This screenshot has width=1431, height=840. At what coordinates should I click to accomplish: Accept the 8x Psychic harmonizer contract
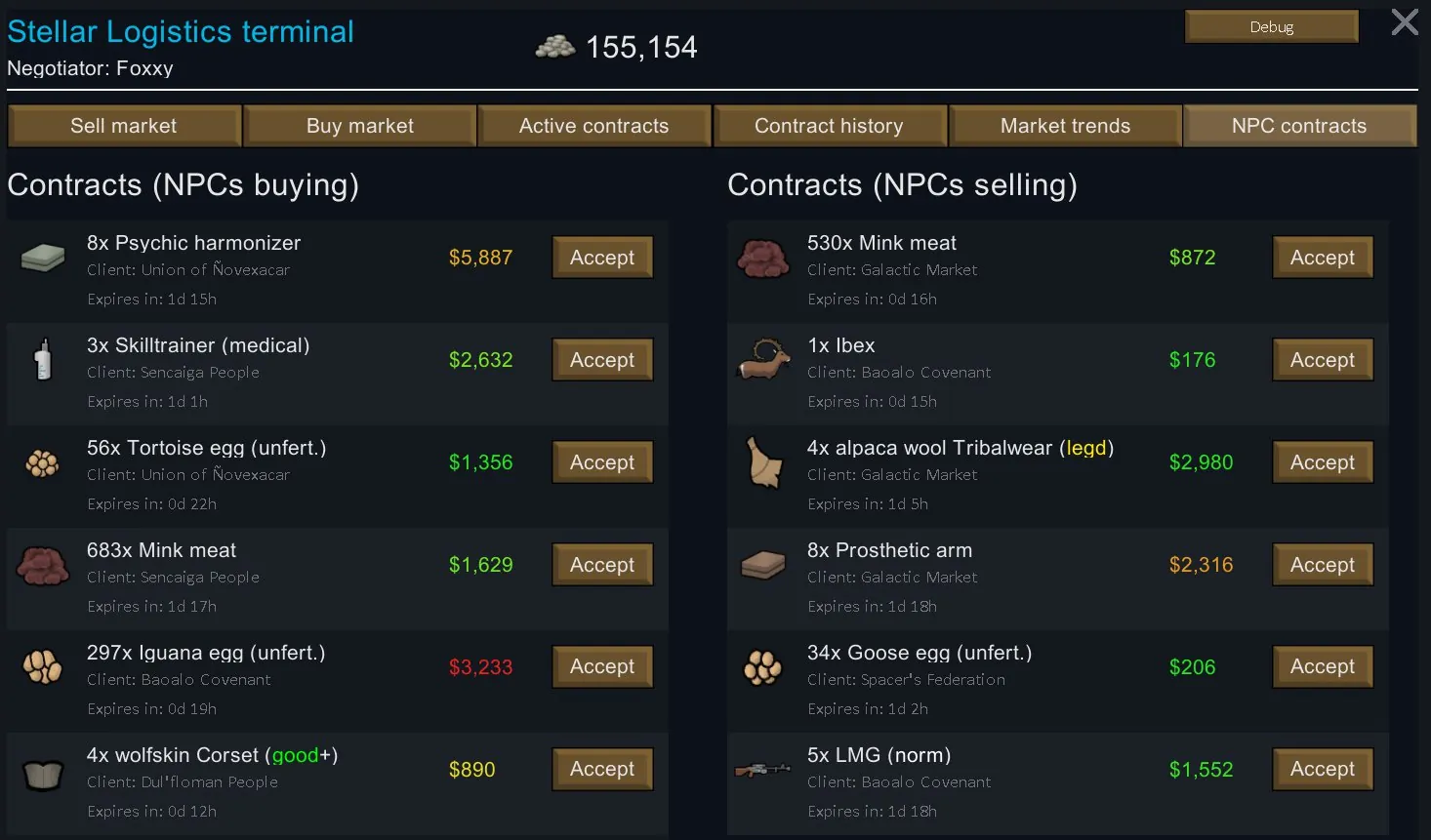(x=602, y=258)
